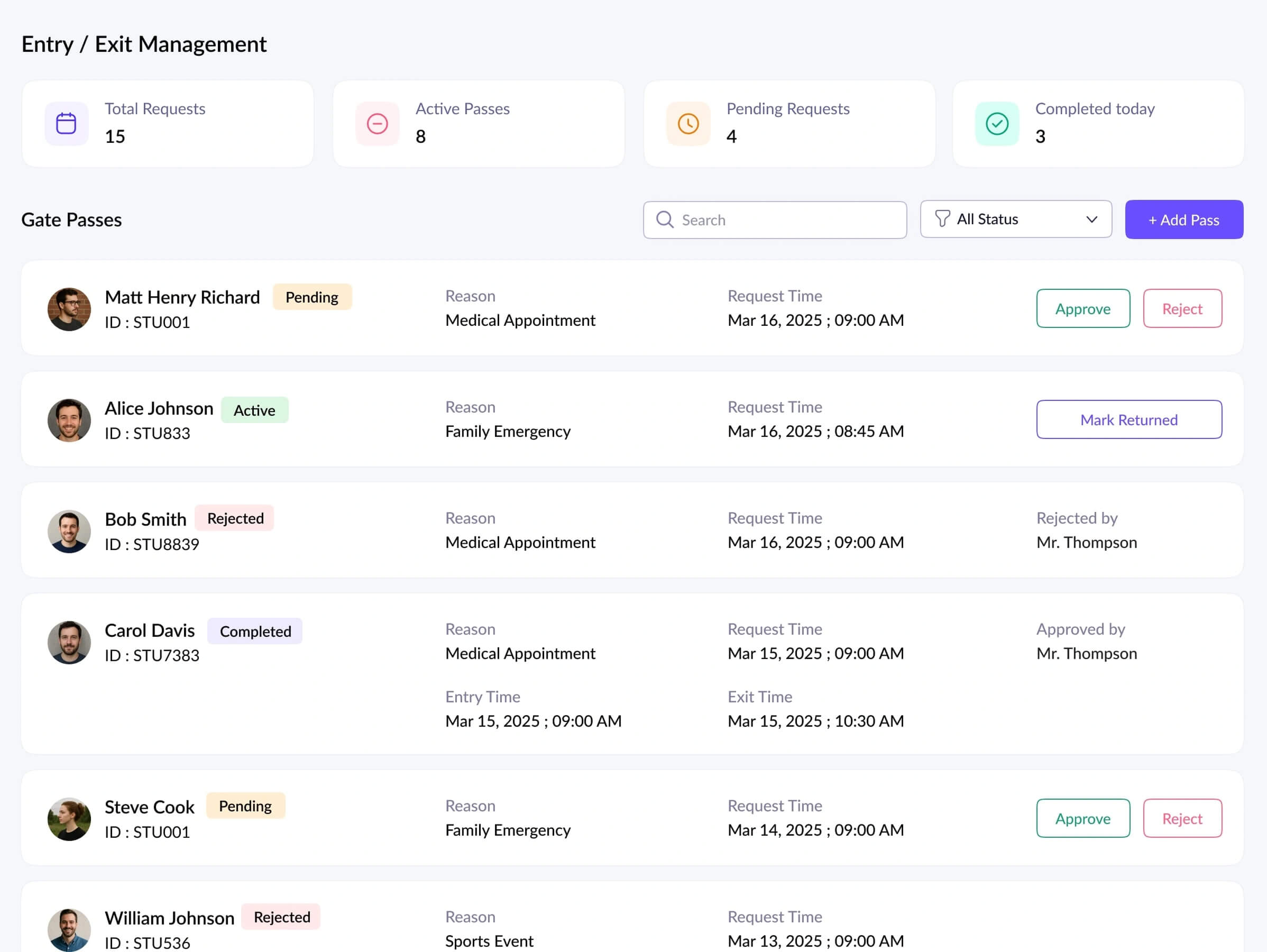Open Matt Henry Richard's avatar photo
The image size is (1267, 952).
[x=69, y=309]
